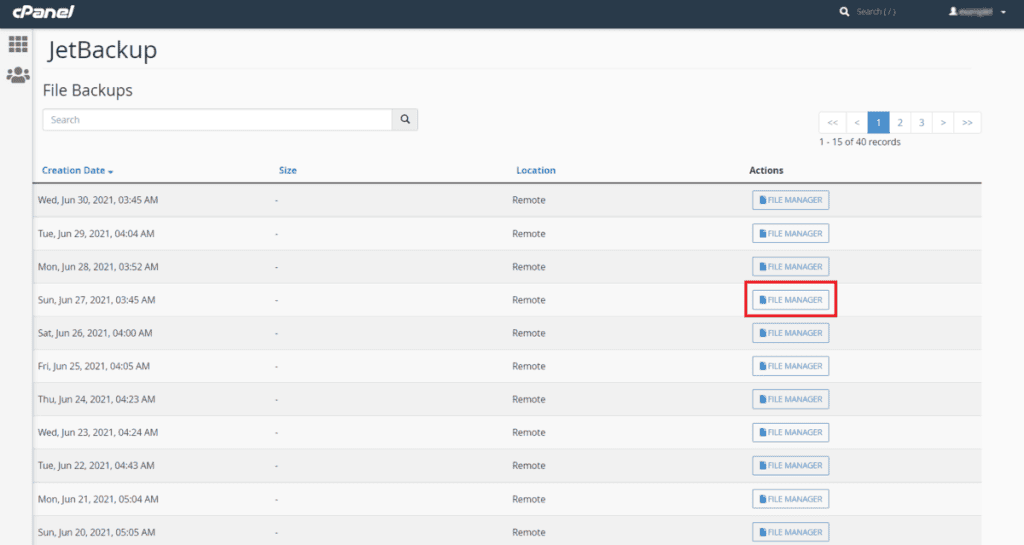This screenshot has height=545, width=1024.
Task: Select page 1 in pagination
Action: [x=878, y=123]
